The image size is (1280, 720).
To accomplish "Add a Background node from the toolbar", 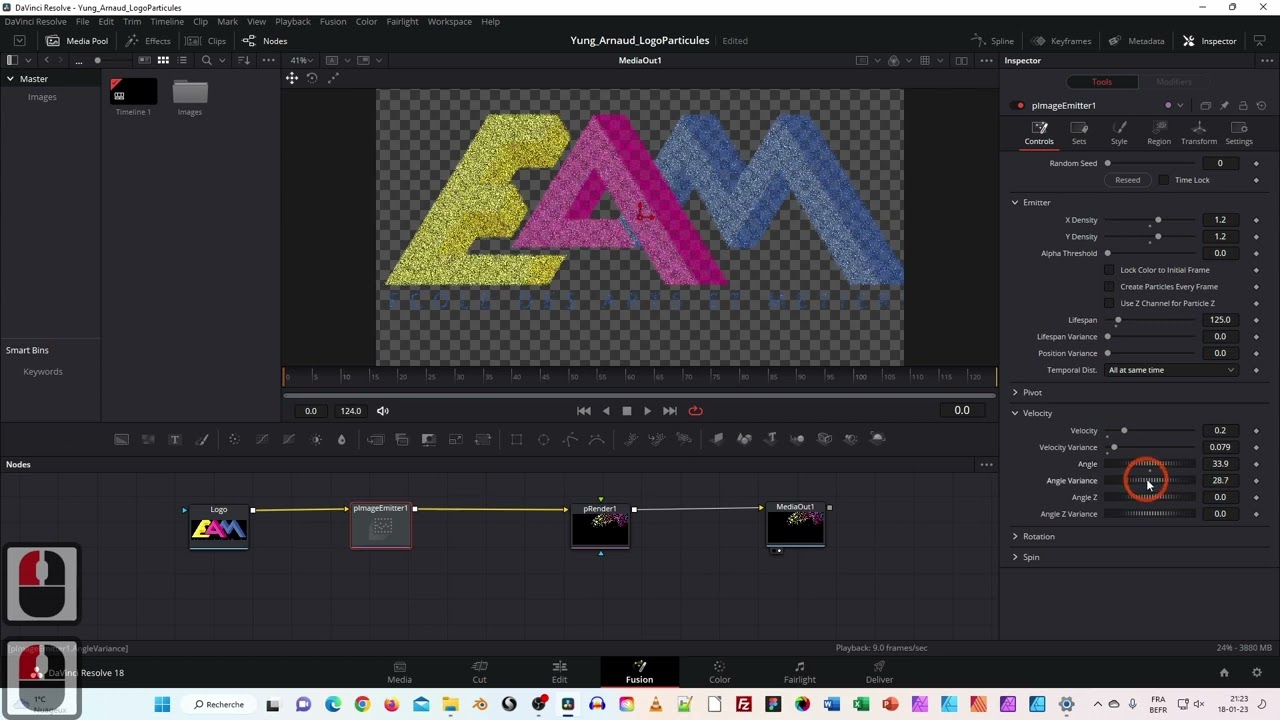I will click(121, 439).
